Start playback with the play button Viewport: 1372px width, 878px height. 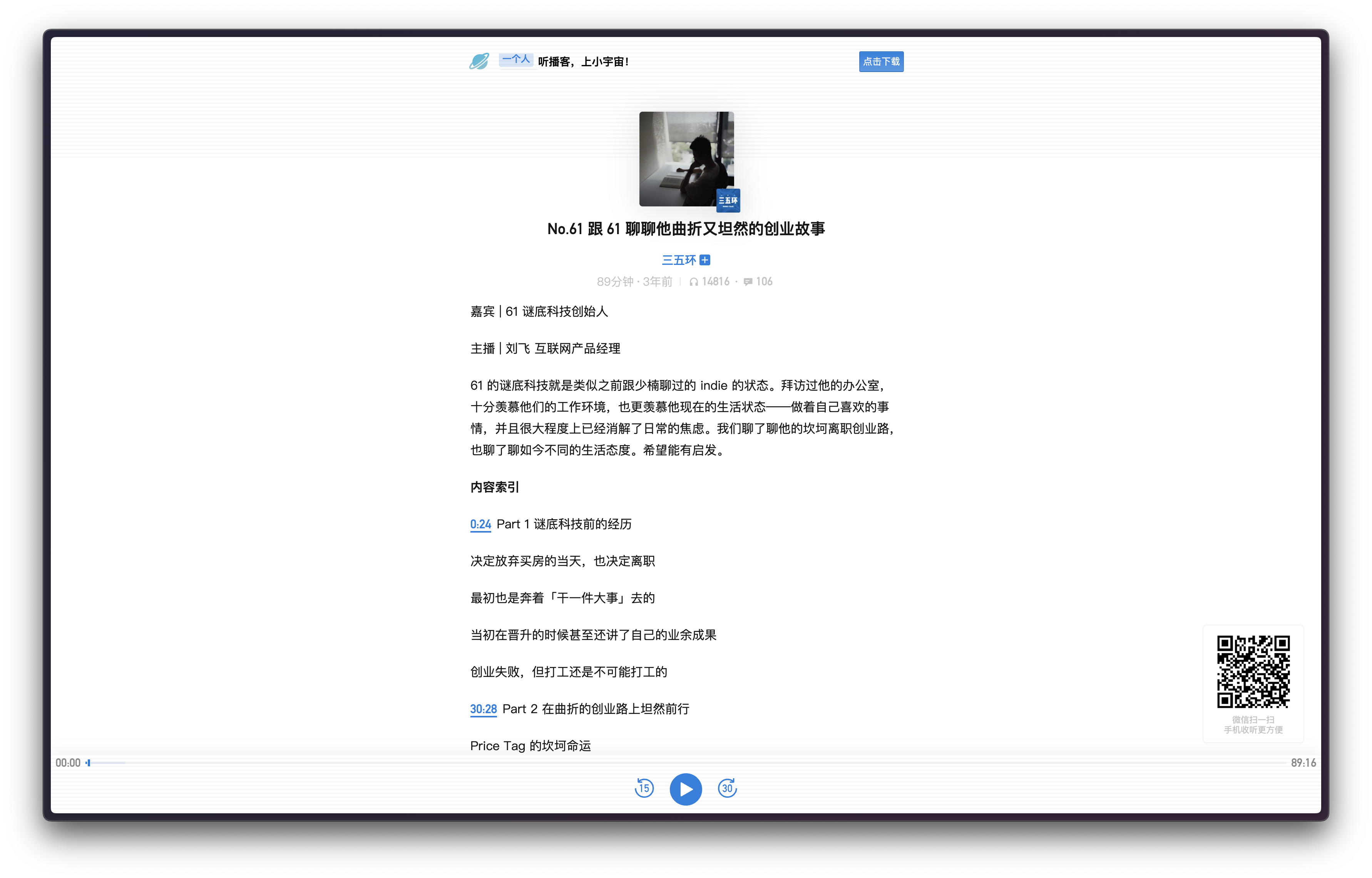[686, 789]
